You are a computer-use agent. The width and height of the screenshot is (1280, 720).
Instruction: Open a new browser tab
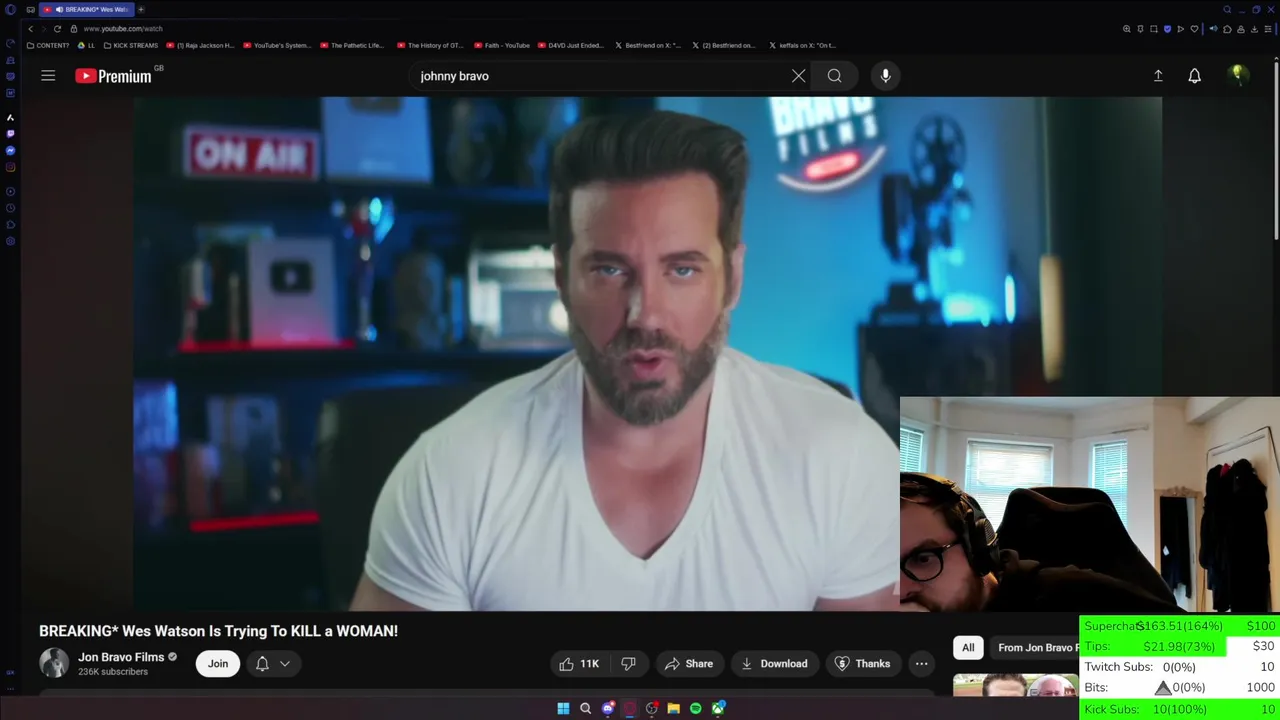point(141,9)
